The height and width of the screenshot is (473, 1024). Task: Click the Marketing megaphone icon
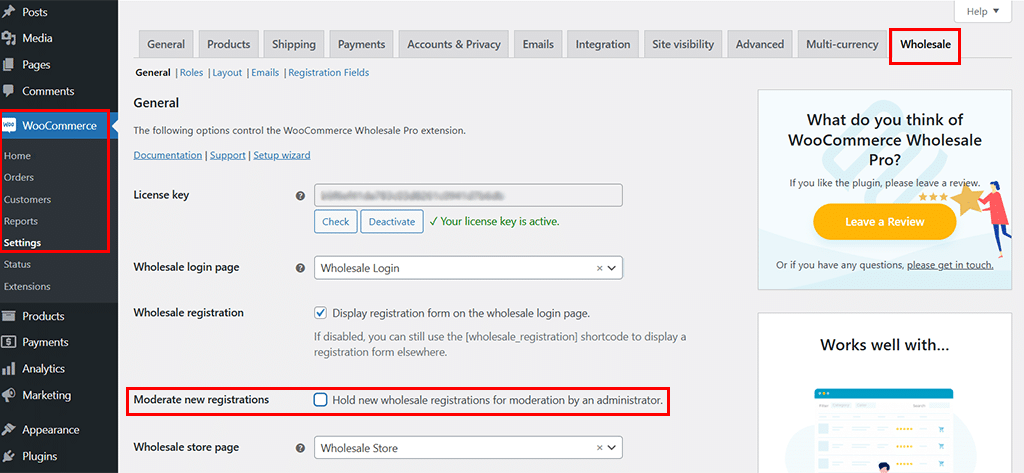9,395
